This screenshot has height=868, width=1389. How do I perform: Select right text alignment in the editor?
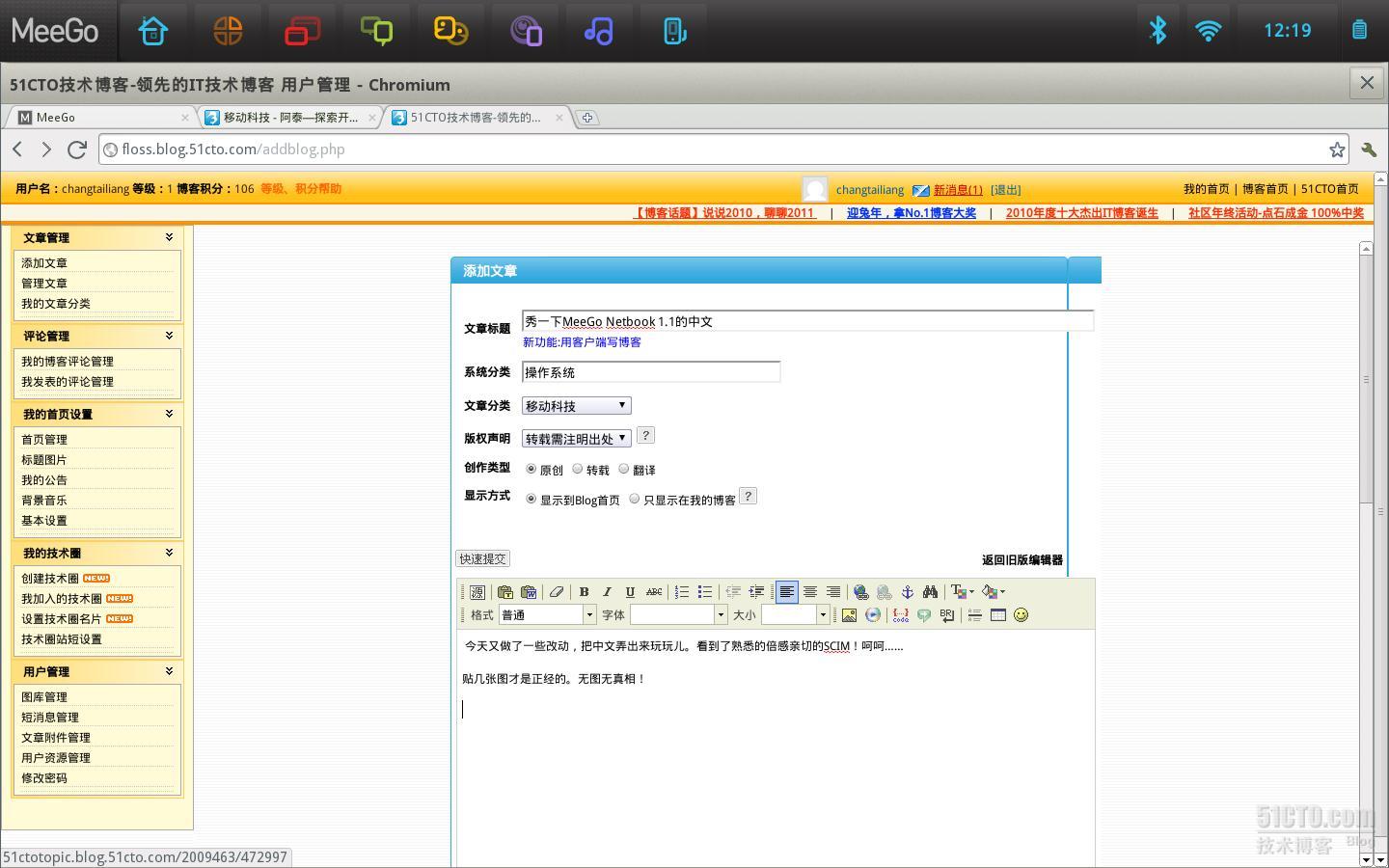(x=833, y=592)
